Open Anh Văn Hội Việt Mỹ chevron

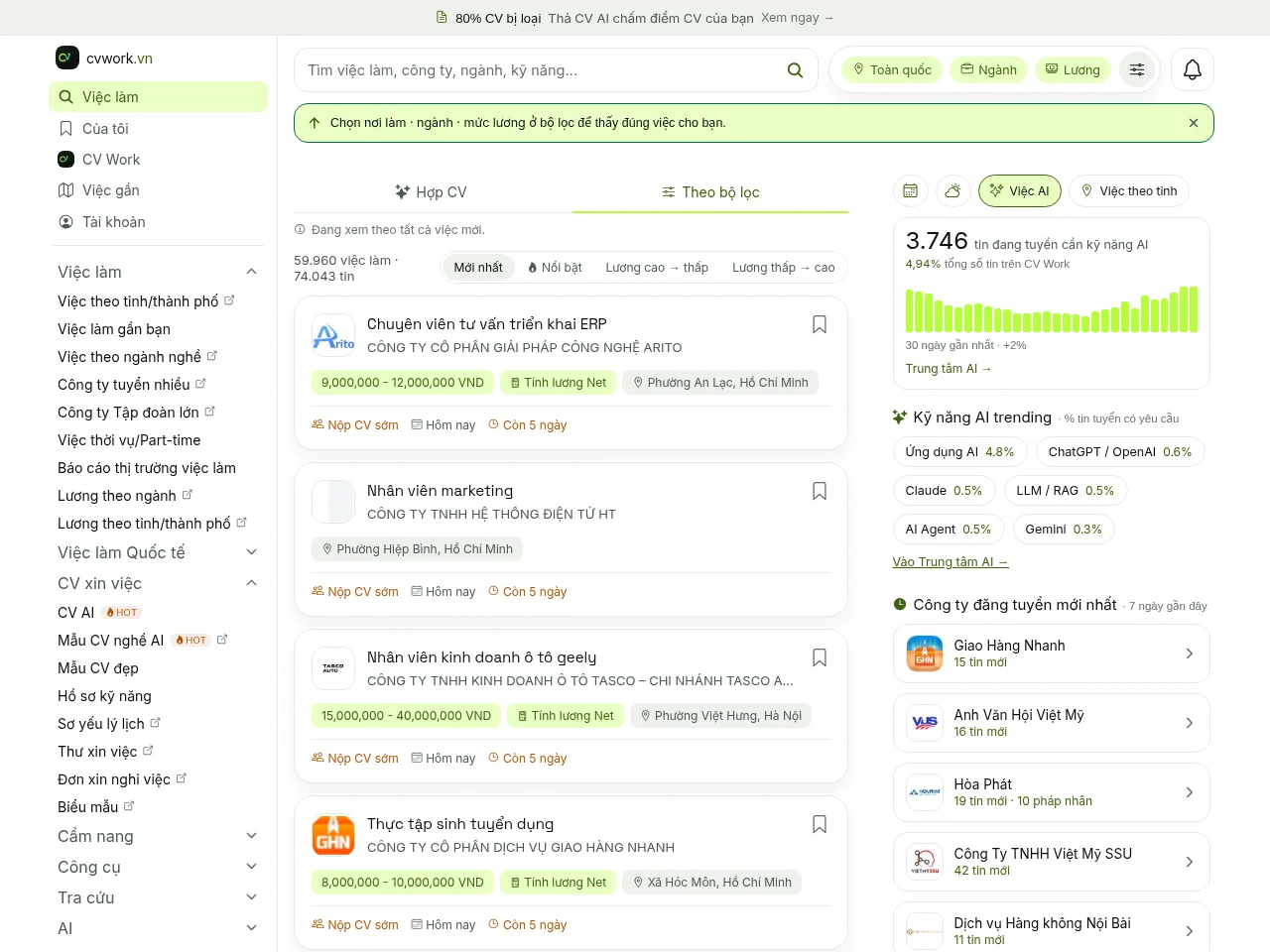pyautogui.click(x=1190, y=723)
